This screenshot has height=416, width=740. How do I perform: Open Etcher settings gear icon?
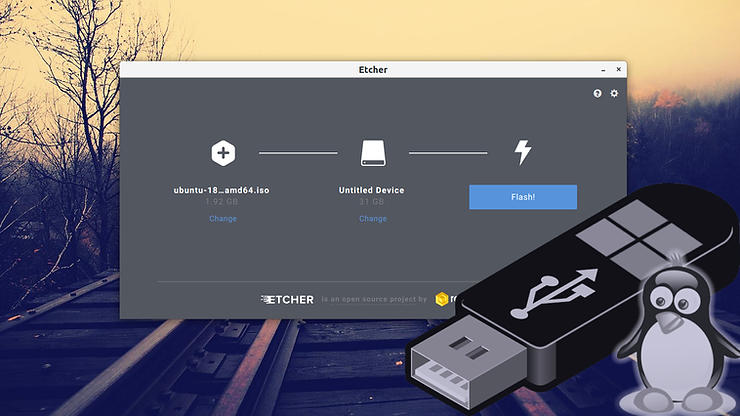[614, 93]
